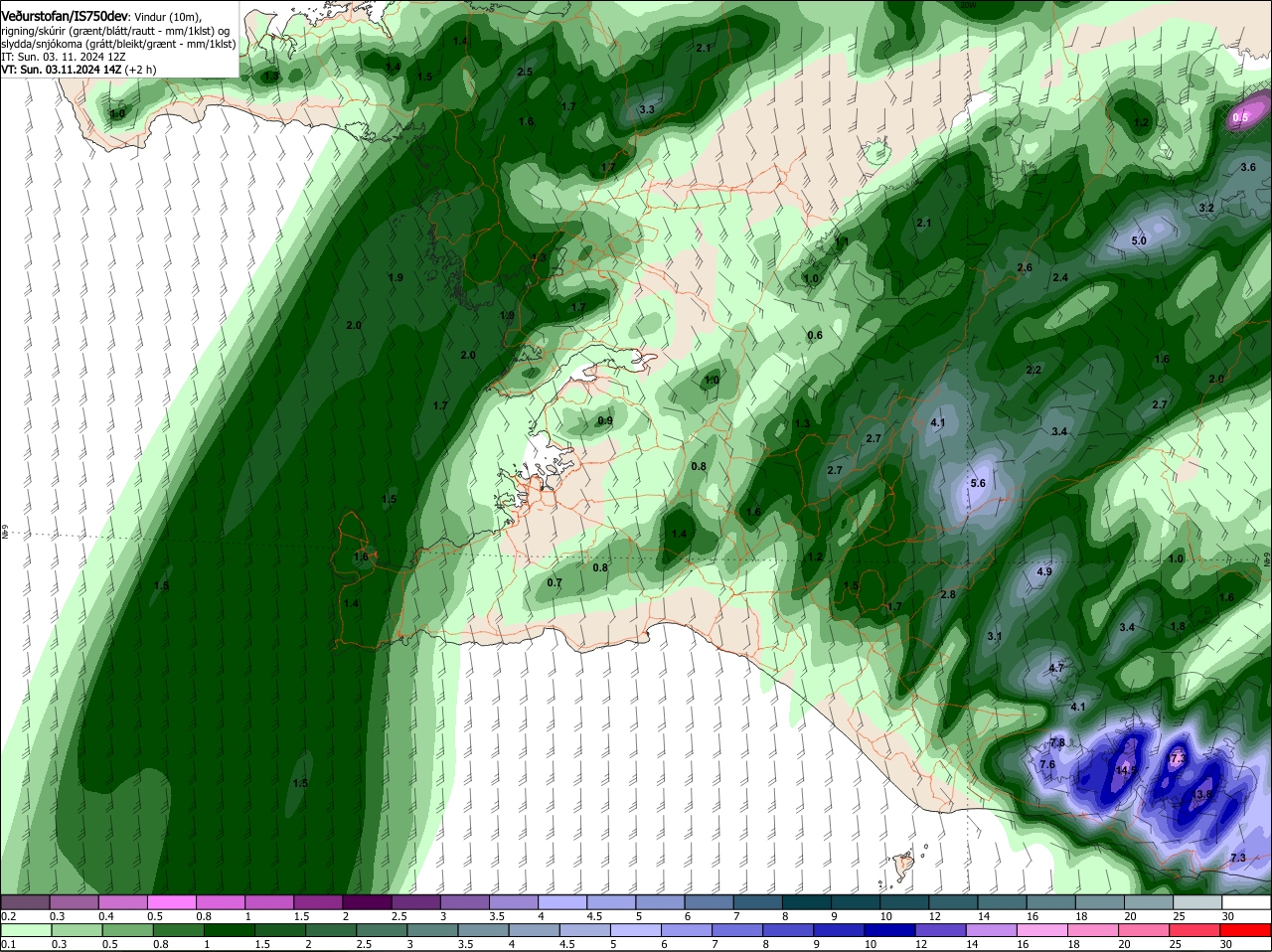1272x952 pixels.
Task: Click the 3.1 precipitation value label
Action: (x=995, y=636)
